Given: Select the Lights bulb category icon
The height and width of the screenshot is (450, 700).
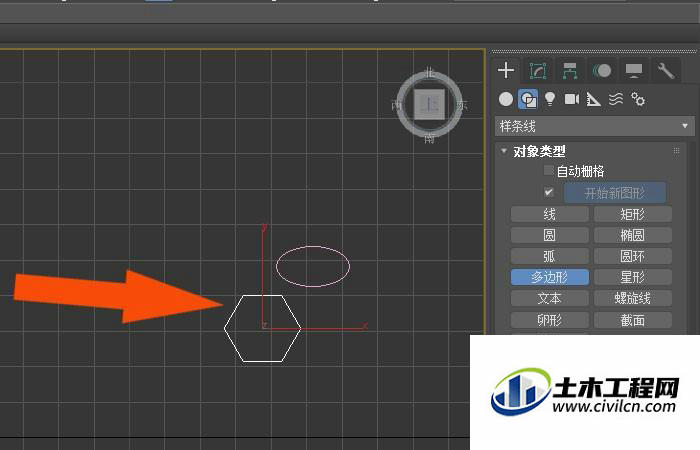Looking at the screenshot, I should tap(550, 99).
